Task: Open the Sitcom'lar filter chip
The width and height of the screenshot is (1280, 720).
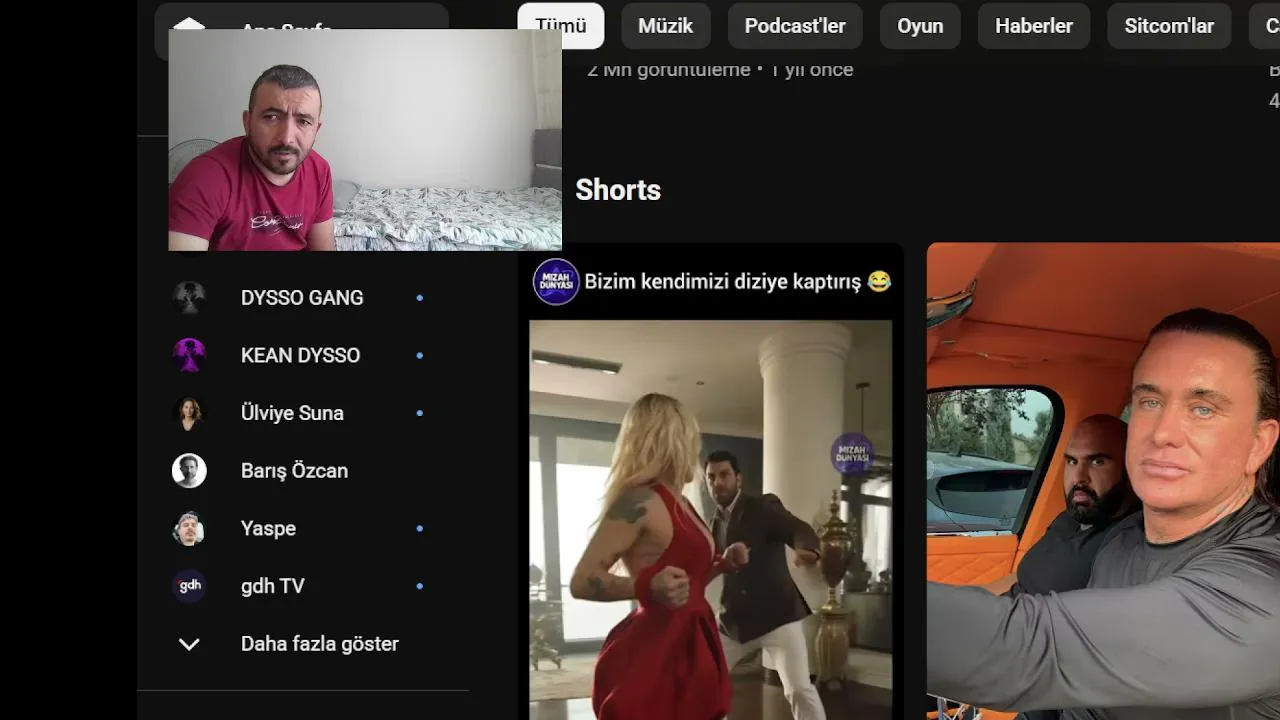Action: pyautogui.click(x=1169, y=26)
